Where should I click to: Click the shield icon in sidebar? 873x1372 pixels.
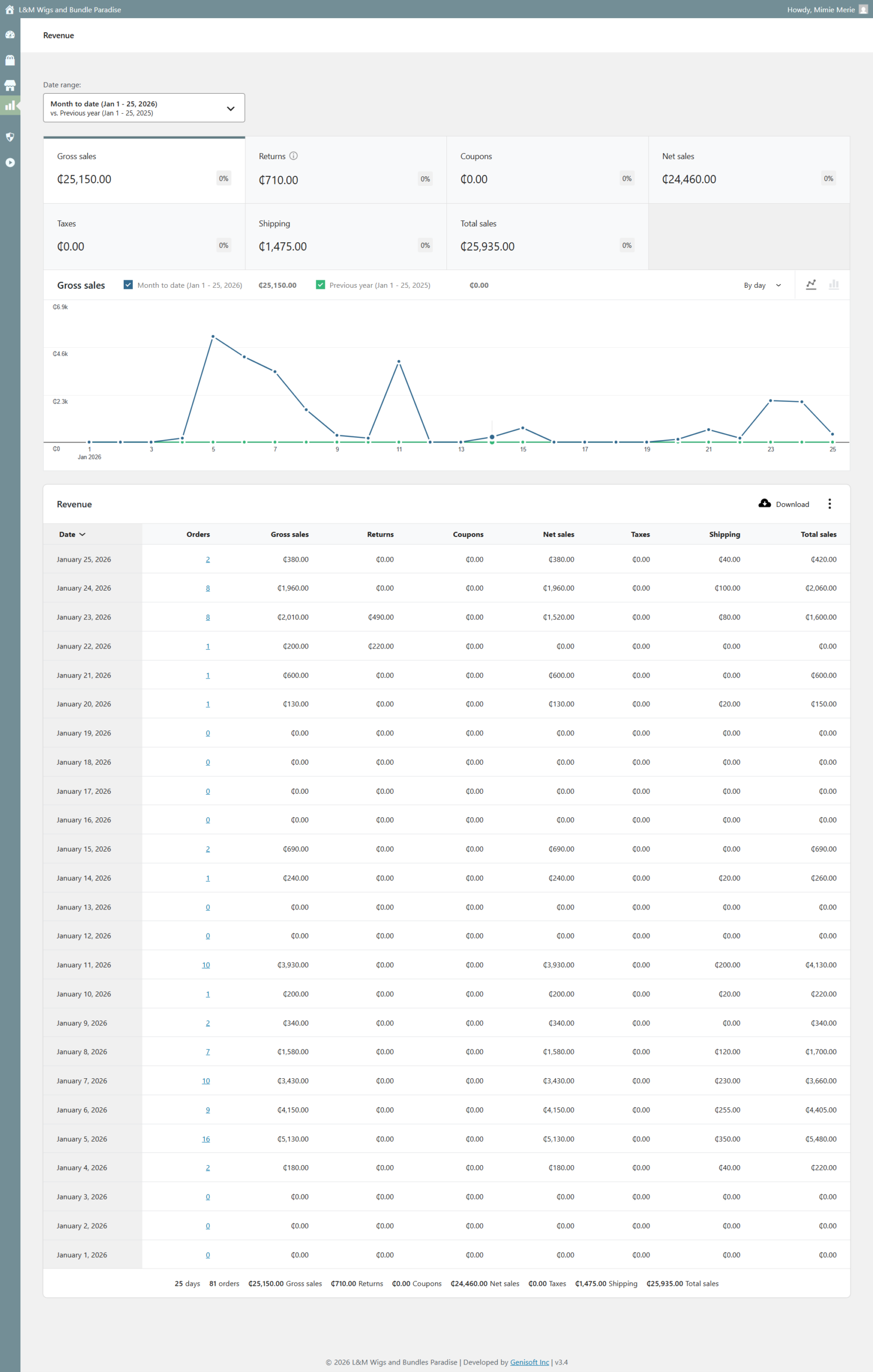point(10,137)
